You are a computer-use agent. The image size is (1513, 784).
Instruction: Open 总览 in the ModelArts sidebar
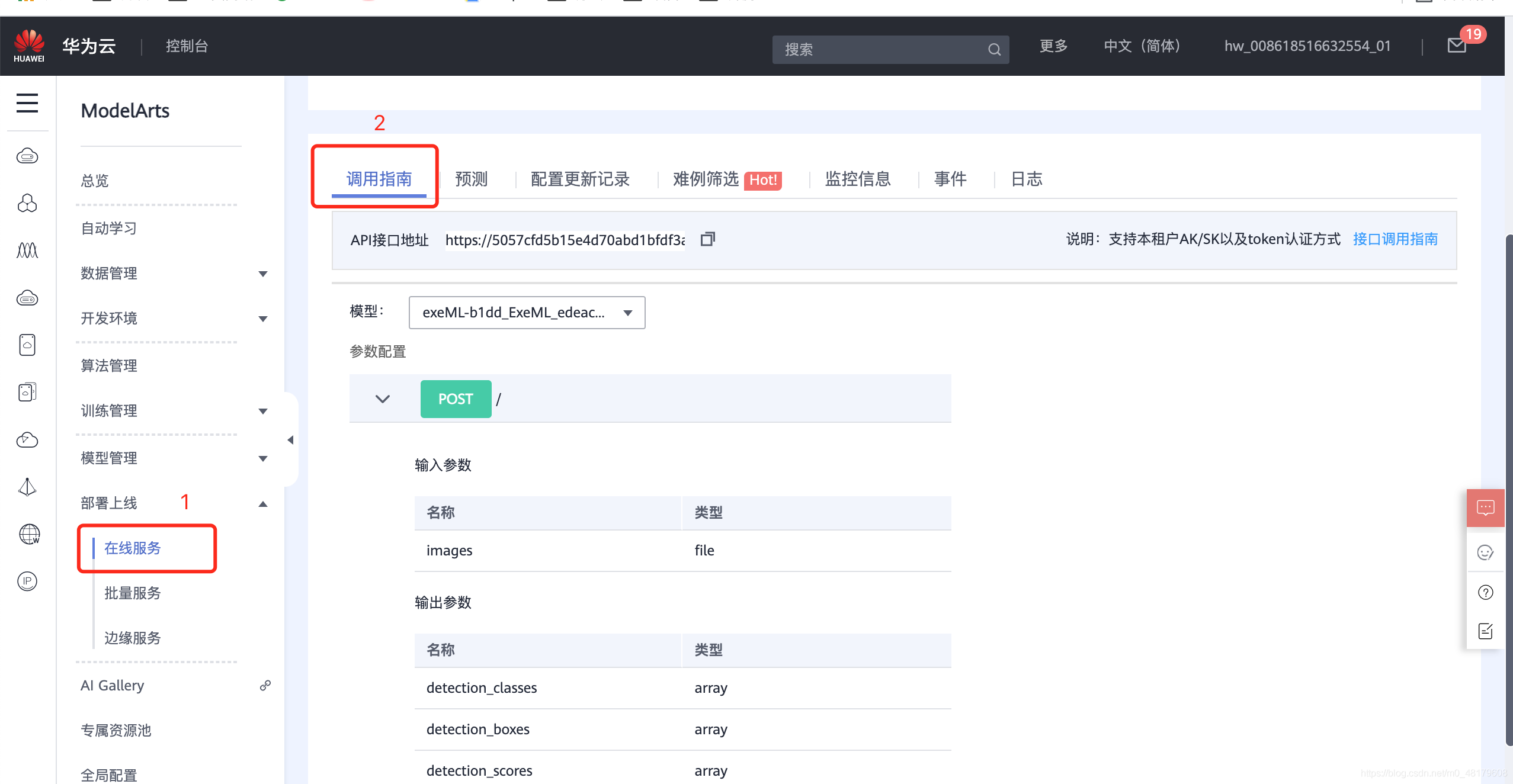pyautogui.click(x=95, y=181)
